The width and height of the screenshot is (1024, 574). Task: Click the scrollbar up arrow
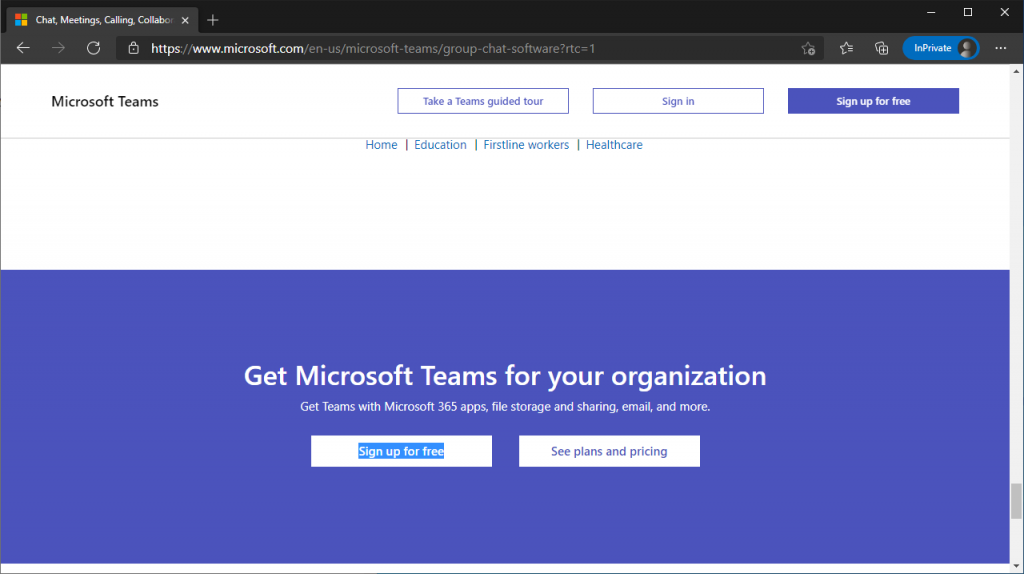(x=1016, y=71)
